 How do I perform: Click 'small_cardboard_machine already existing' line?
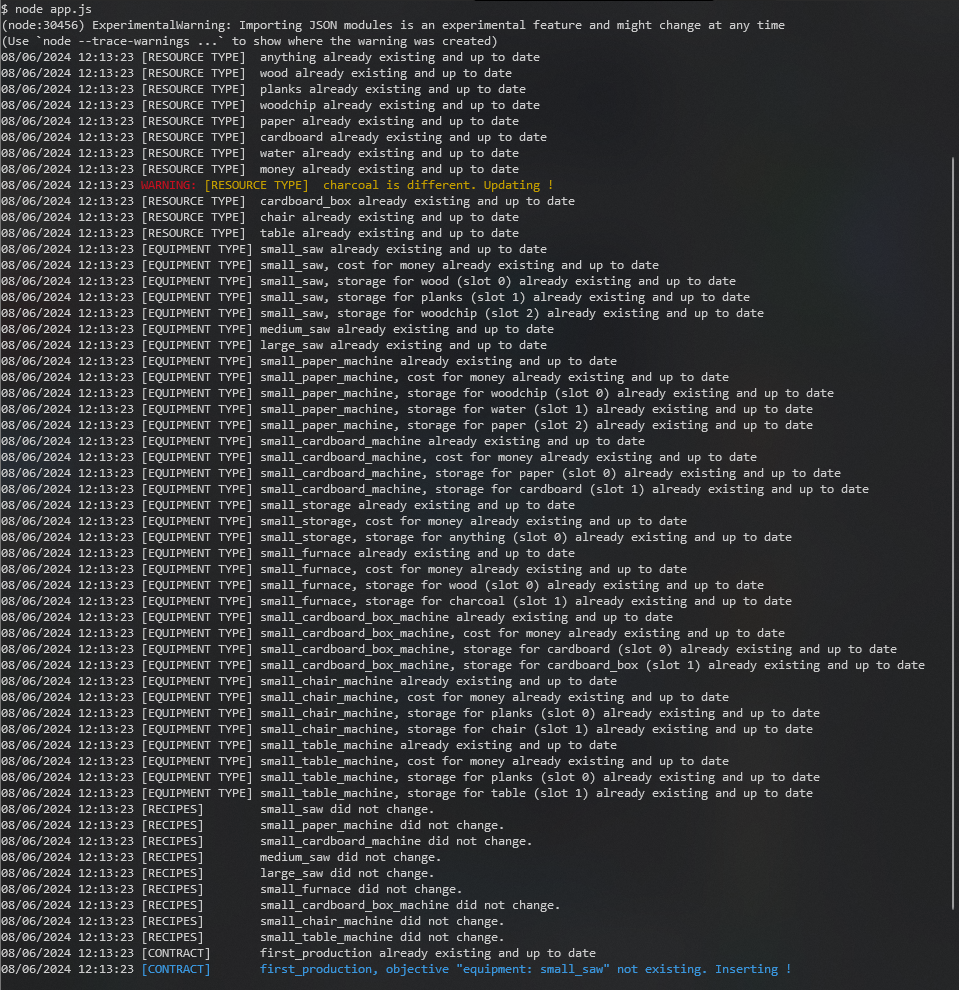point(323,441)
